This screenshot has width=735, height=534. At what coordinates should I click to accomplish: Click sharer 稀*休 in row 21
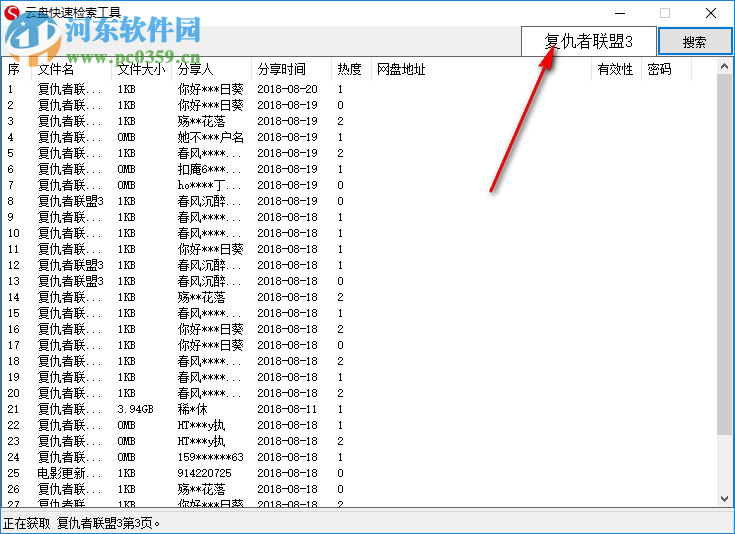192,409
